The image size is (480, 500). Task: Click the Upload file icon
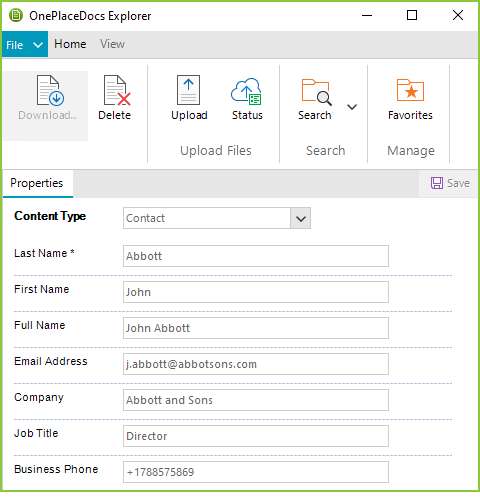(x=188, y=90)
